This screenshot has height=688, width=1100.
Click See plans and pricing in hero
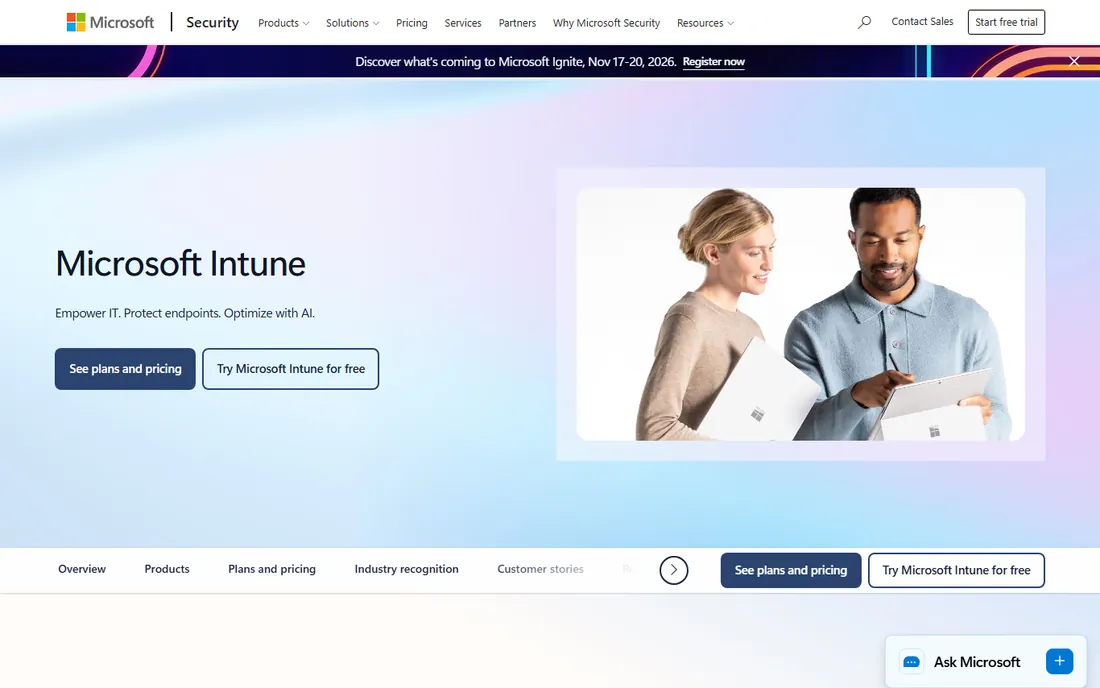coord(125,369)
